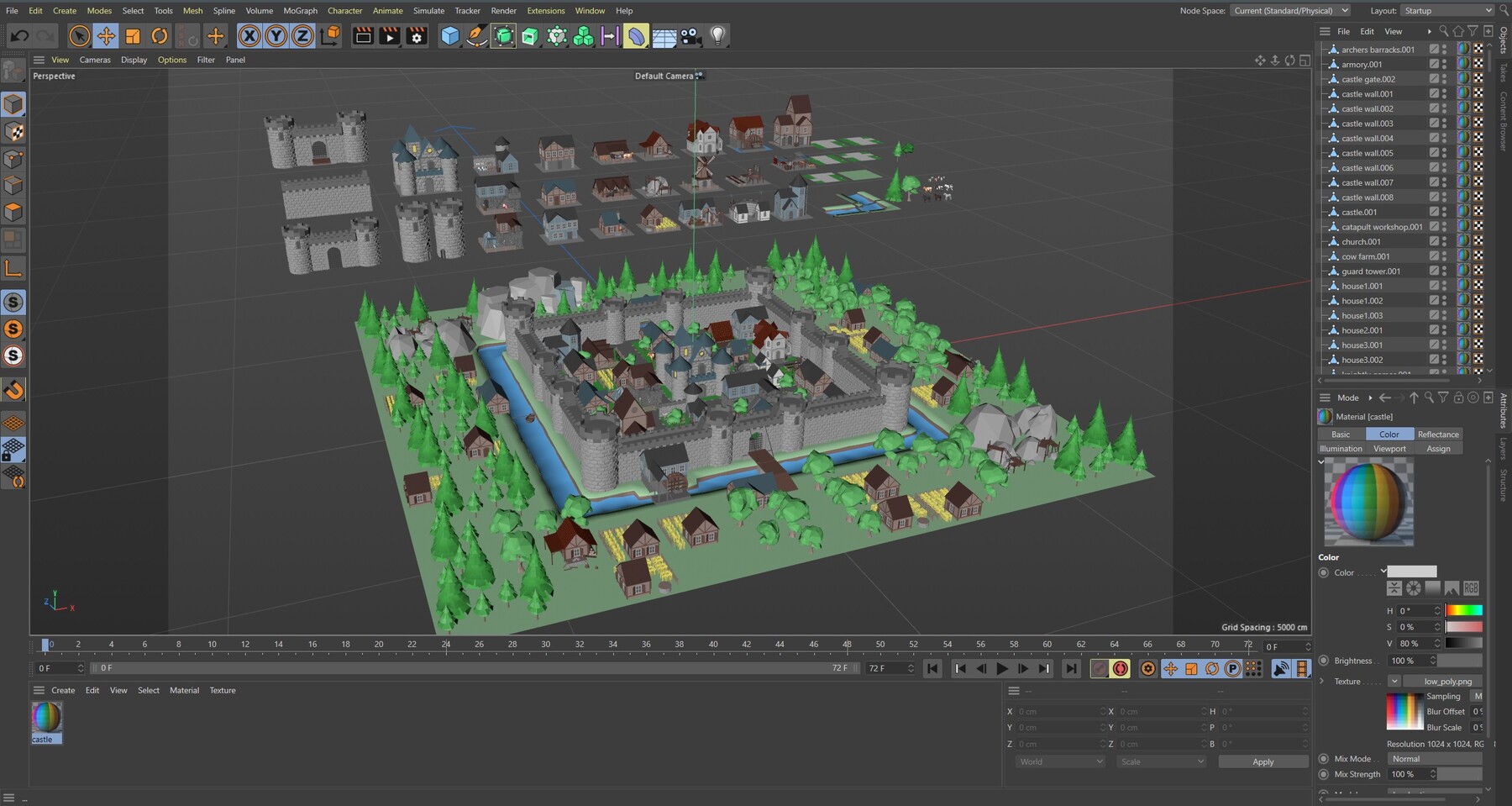Switch to the Reflectance tab
The width and height of the screenshot is (1512, 806).
point(1438,434)
